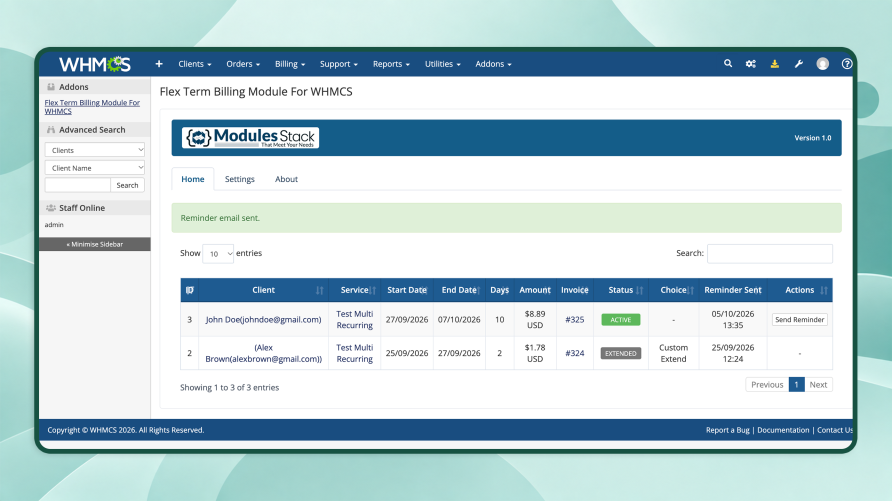Sort by Reminder Sent column
The width and height of the screenshot is (892, 501).
coord(733,290)
